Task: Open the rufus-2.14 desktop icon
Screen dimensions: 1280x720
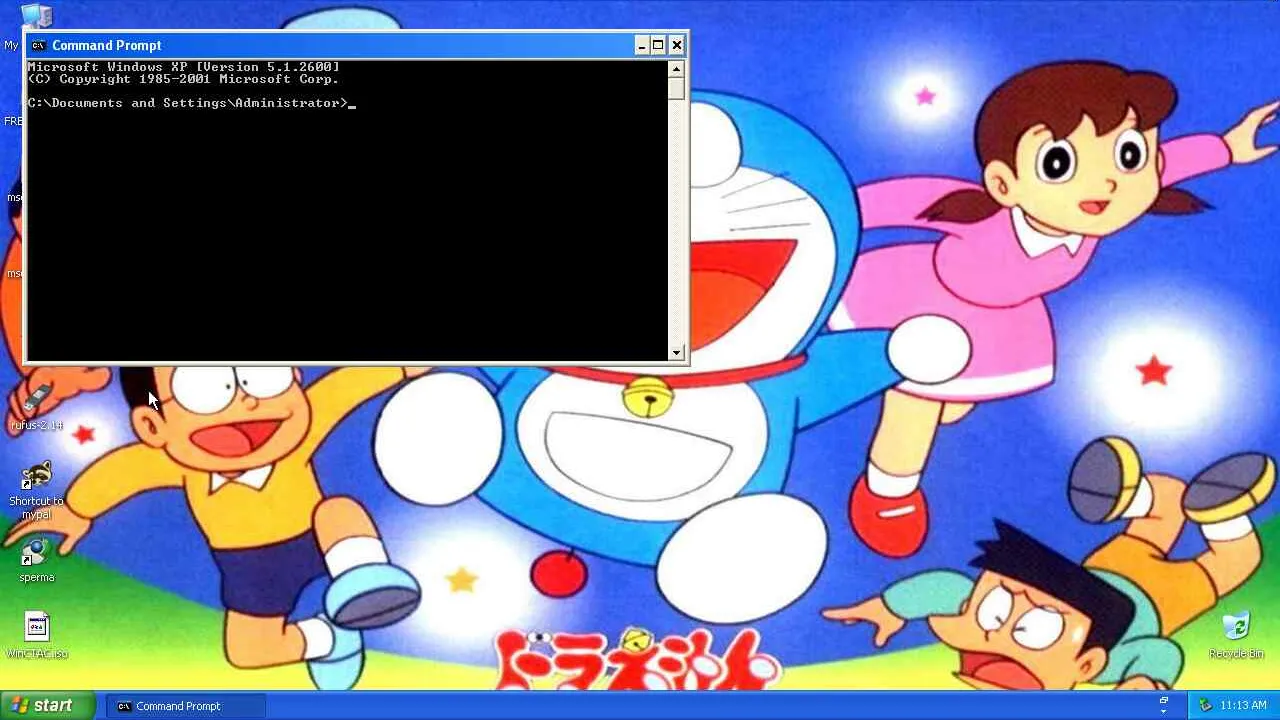Action: [x=36, y=400]
